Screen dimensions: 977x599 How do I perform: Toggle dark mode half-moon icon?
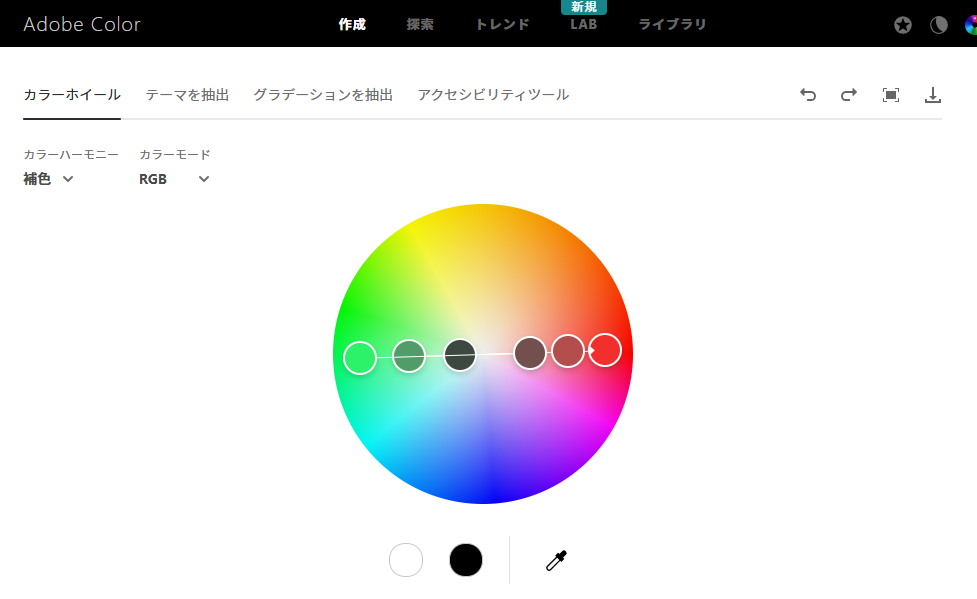click(x=939, y=25)
